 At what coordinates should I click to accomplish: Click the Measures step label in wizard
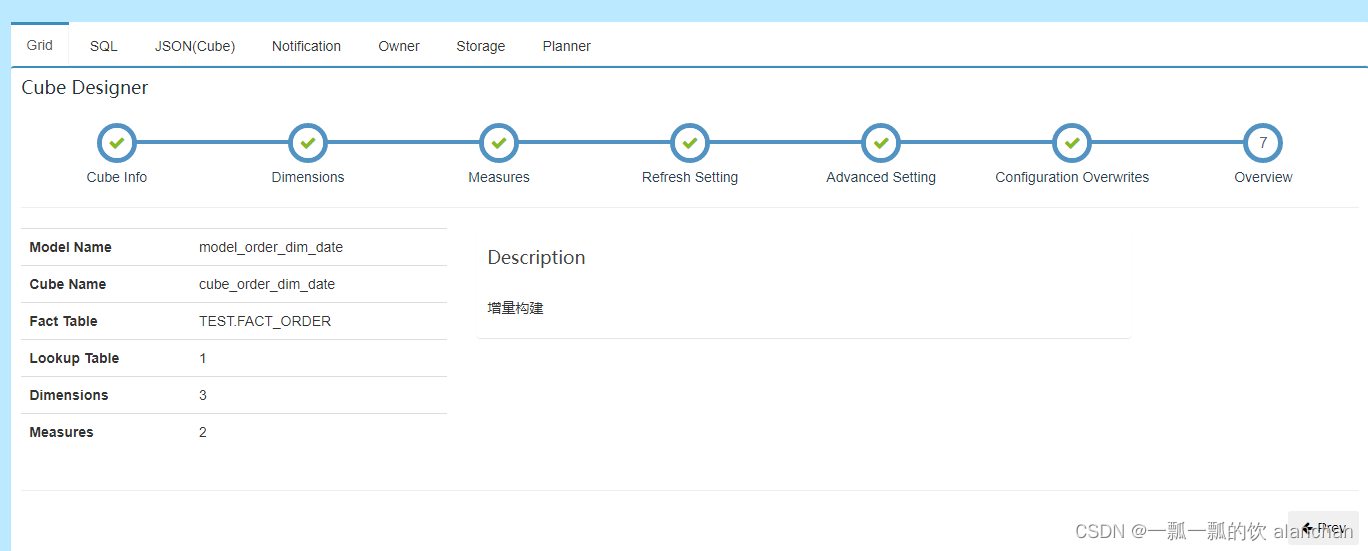pos(499,177)
